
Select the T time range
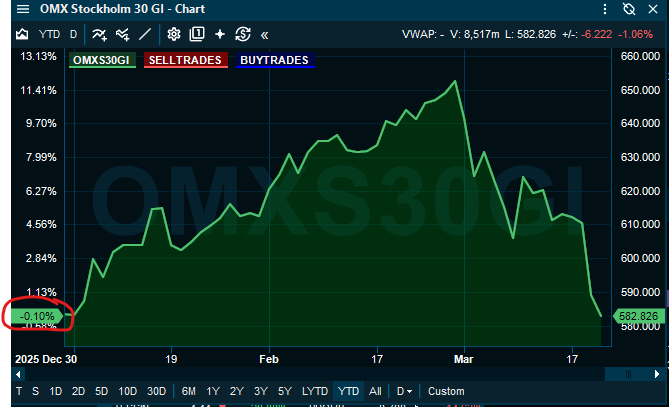pos(19,391)
